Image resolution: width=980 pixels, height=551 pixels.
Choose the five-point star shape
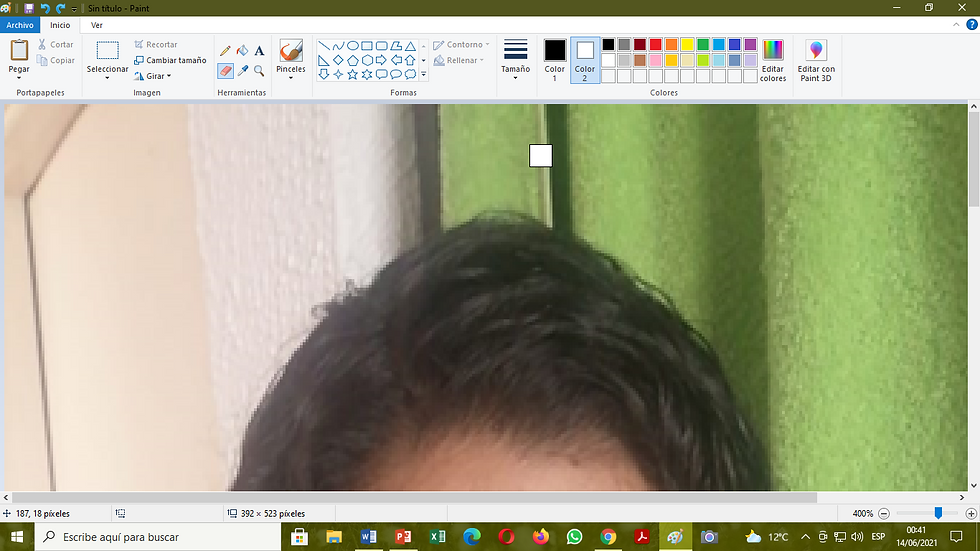tap(352, 74)
